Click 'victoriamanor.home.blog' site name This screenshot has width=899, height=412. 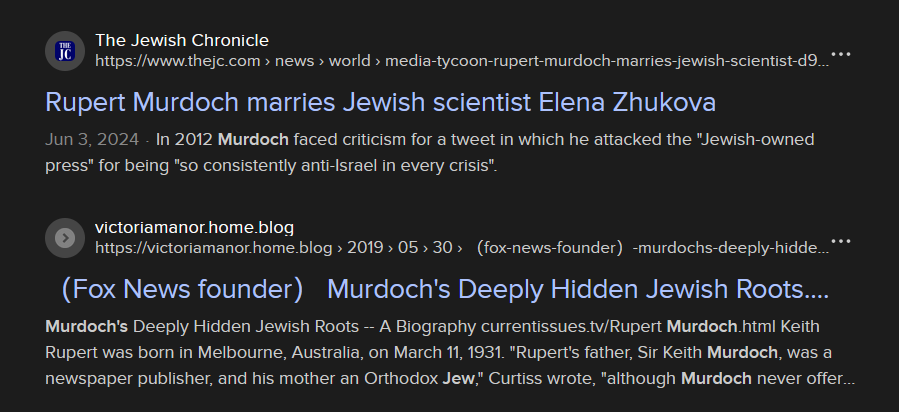[194, 227]
